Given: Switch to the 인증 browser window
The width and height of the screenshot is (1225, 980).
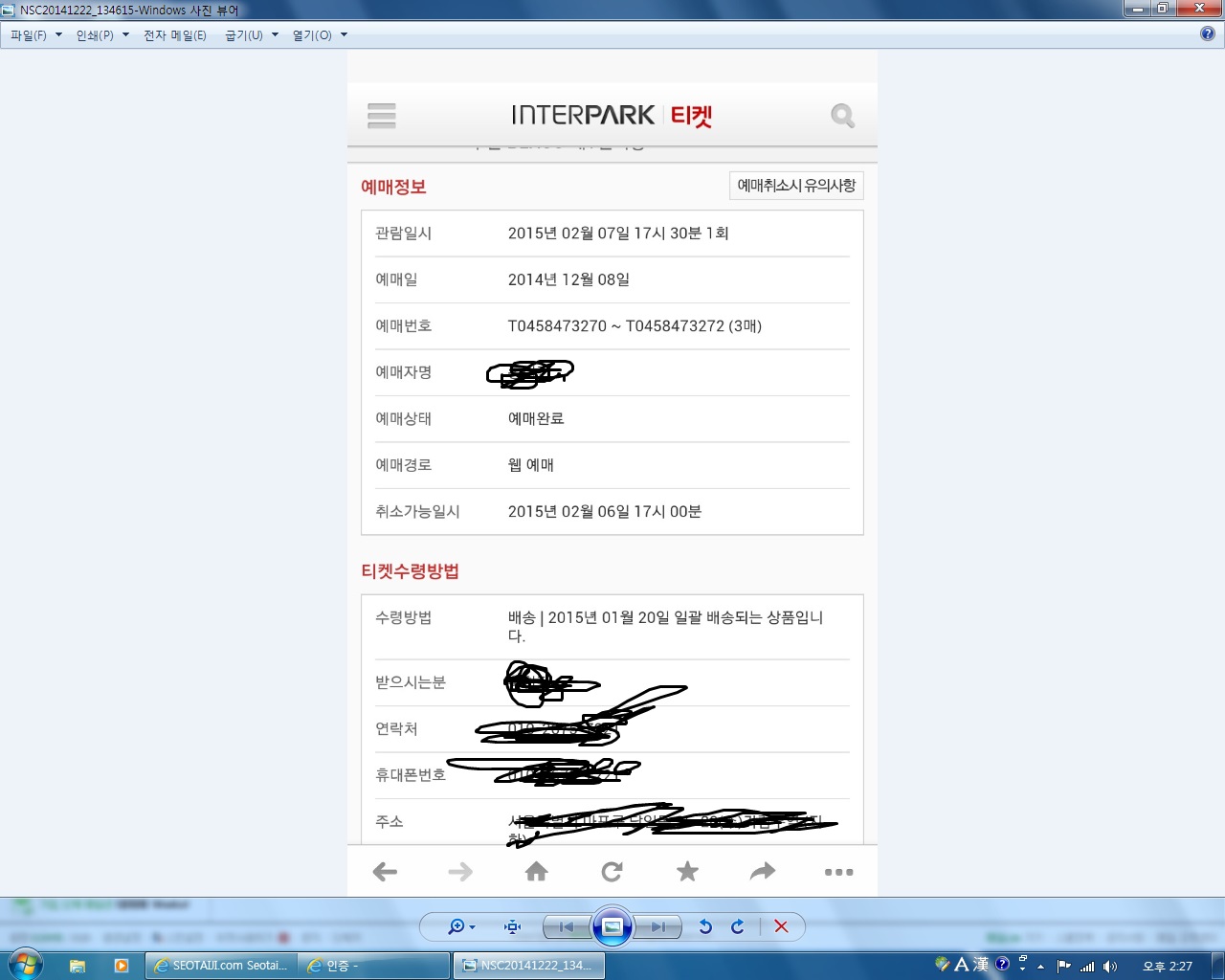Looking at the screenshot, I should [373, 966].
